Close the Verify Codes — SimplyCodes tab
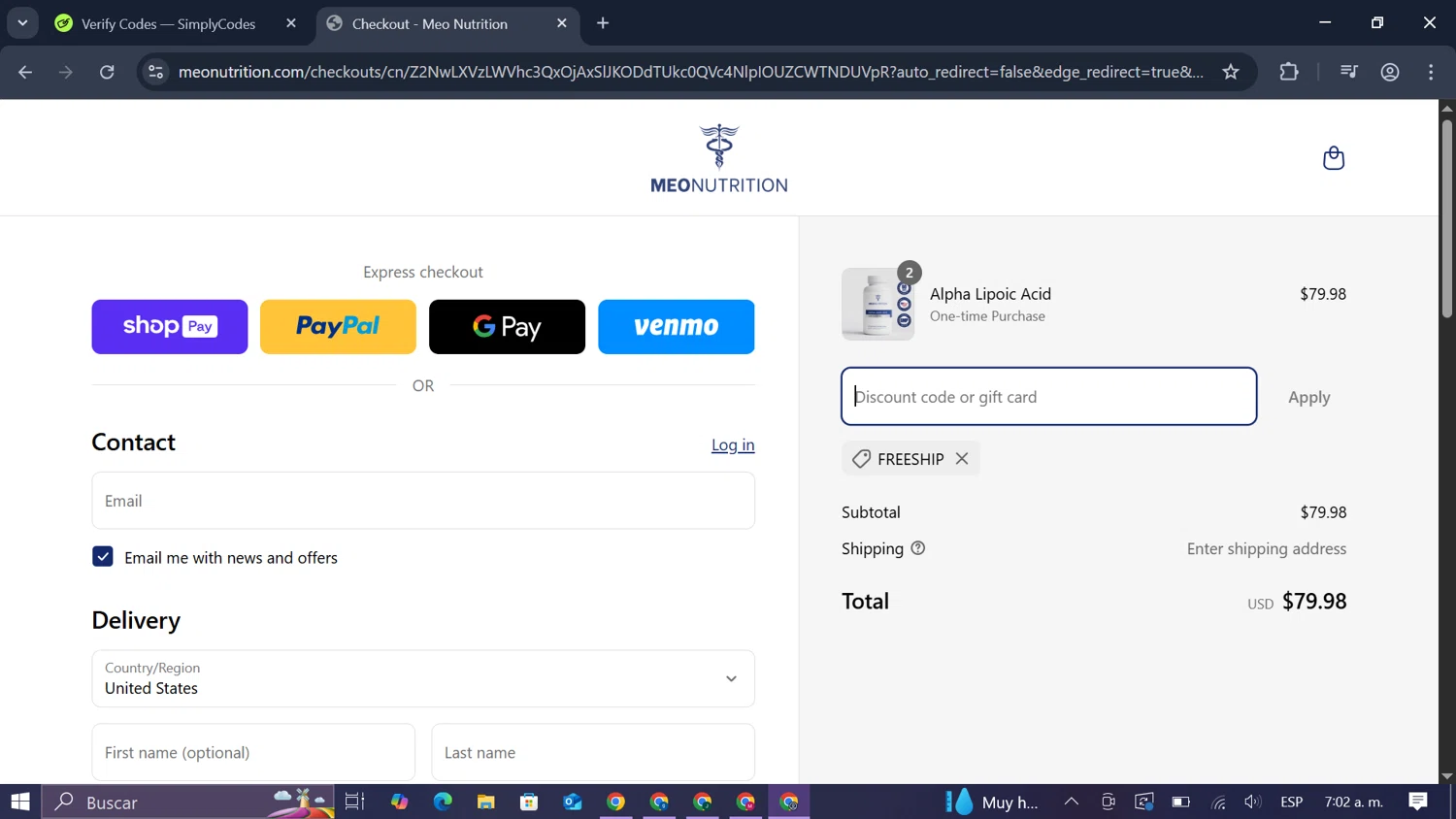This screenshot has height=819, width=1456. 291,23
